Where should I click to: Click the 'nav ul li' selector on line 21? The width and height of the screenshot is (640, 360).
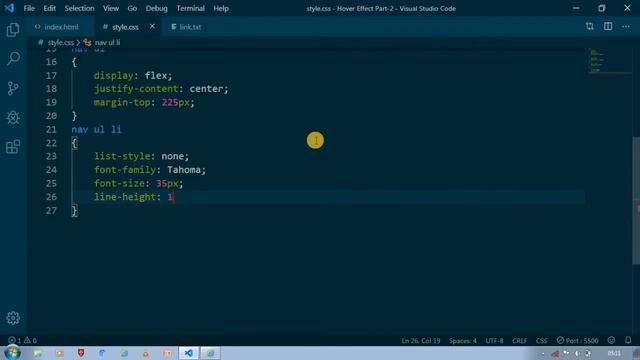tap(96, 129)
